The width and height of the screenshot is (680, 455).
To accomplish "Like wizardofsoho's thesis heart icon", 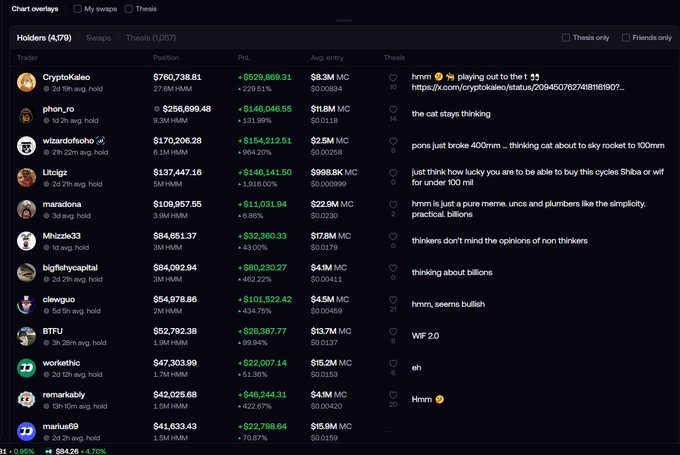I will click(393, 141).
